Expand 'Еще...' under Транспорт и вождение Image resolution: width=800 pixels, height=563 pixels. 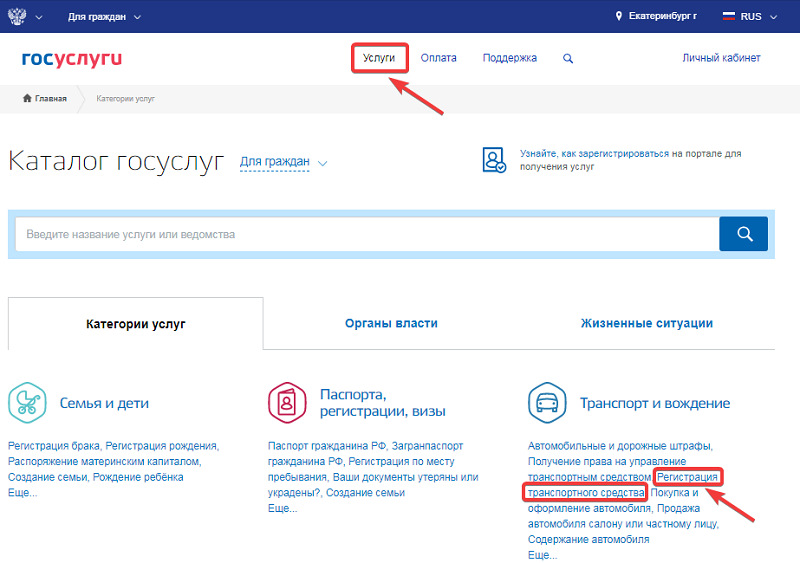coord(542,555)
